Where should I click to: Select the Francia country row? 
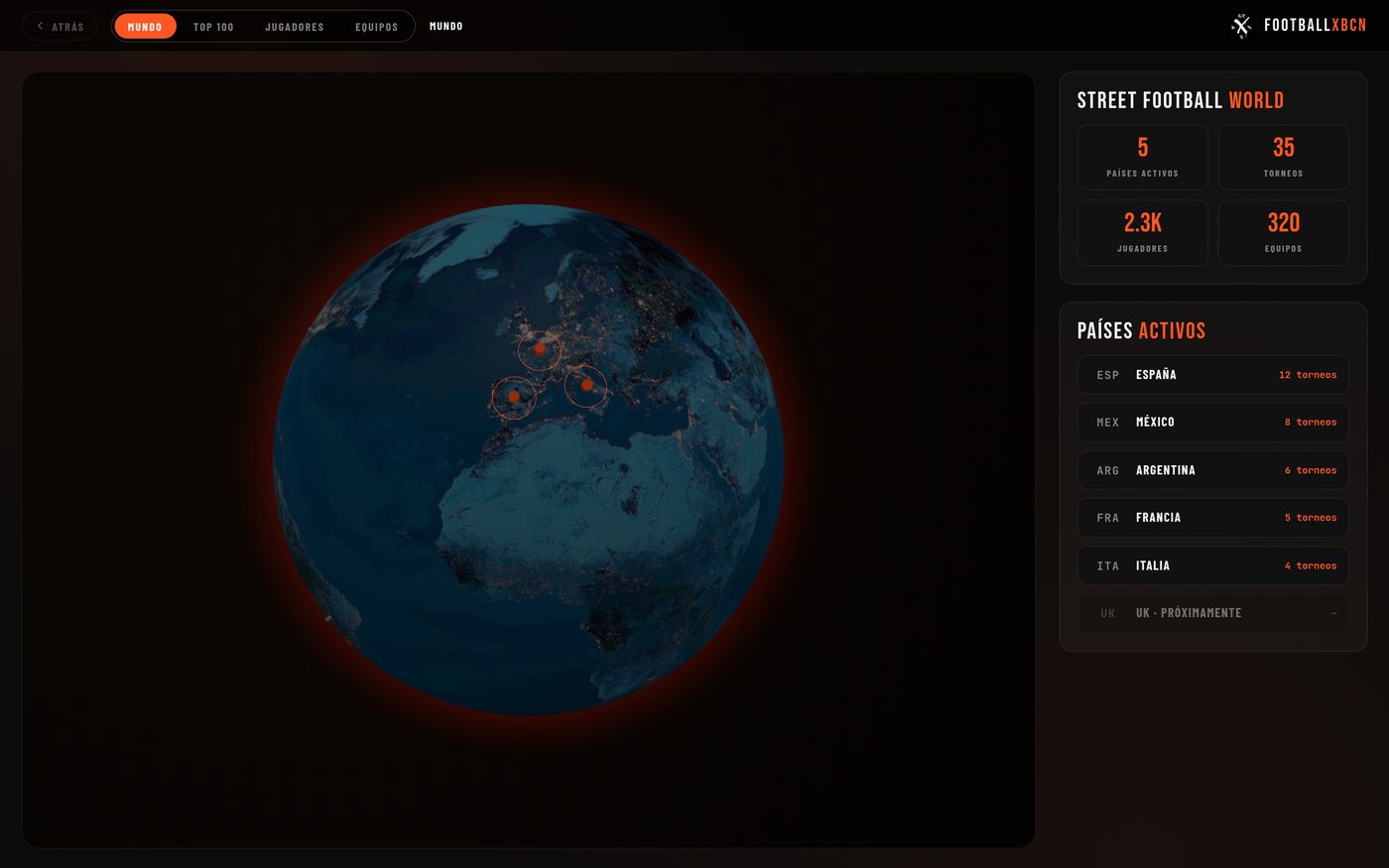[1213, 518]
